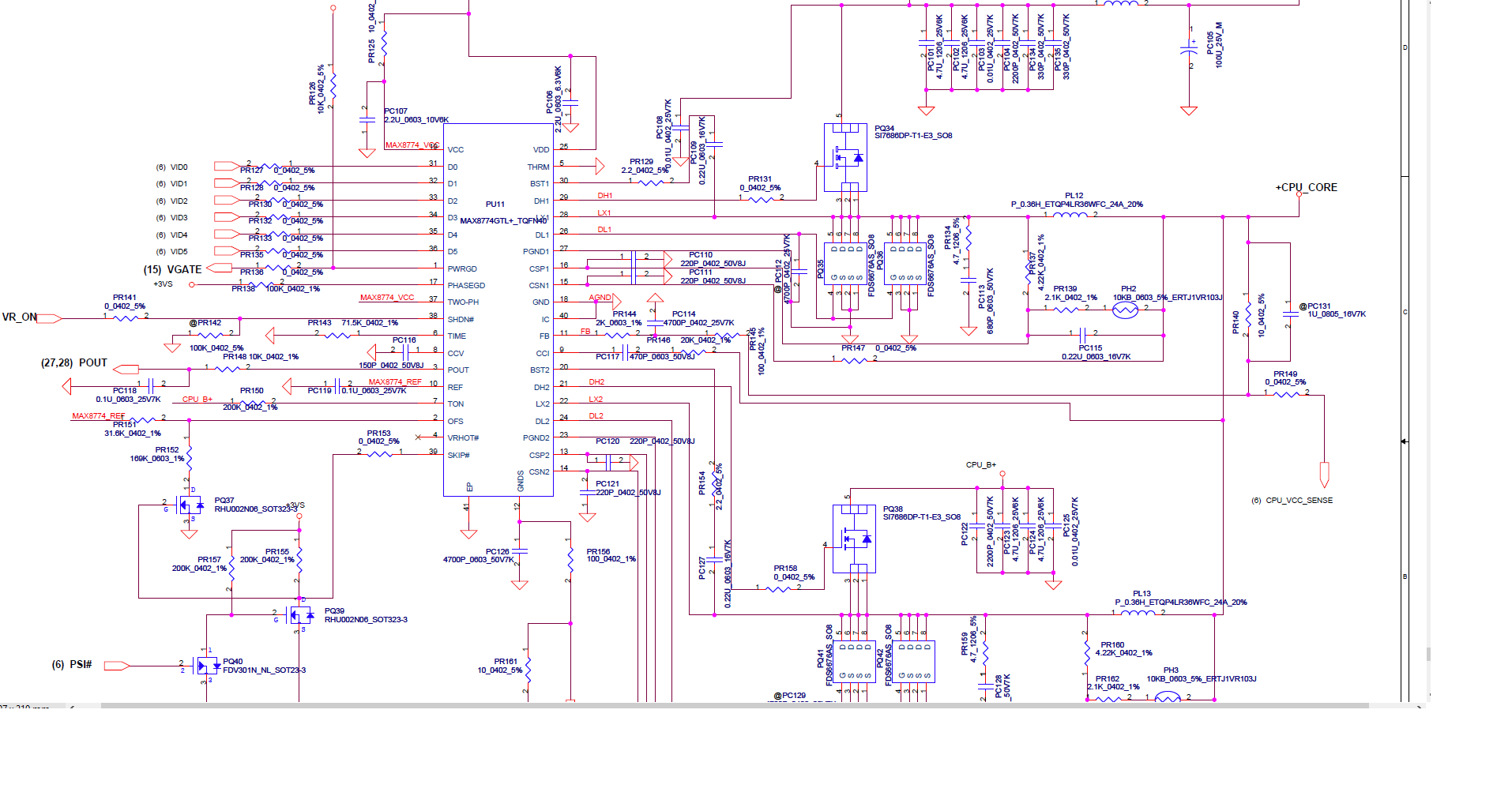Click the PR150 resistor label
The width and height of the screenshot is (1512, 796).
pyautogui.click(x=252, y=391)
